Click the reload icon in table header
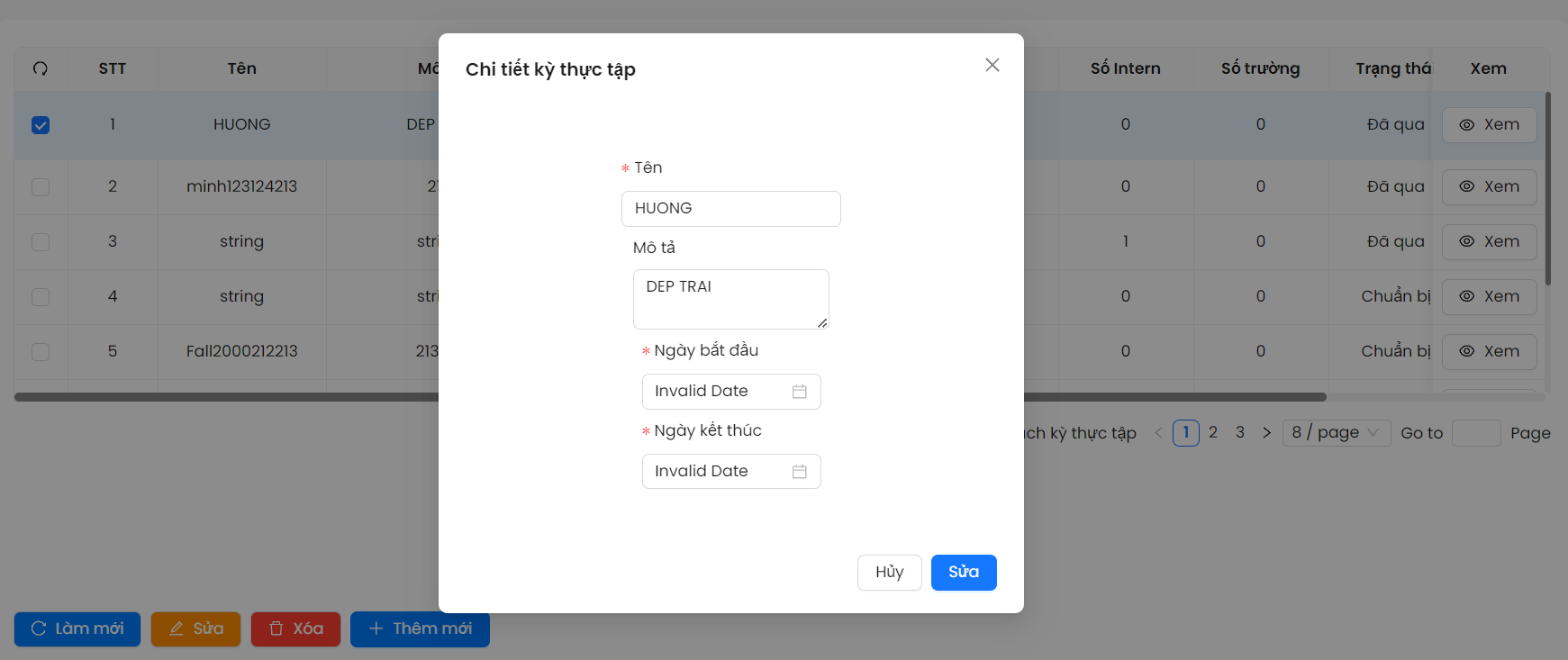This screenshot has width=1568, height=660. 41,68
